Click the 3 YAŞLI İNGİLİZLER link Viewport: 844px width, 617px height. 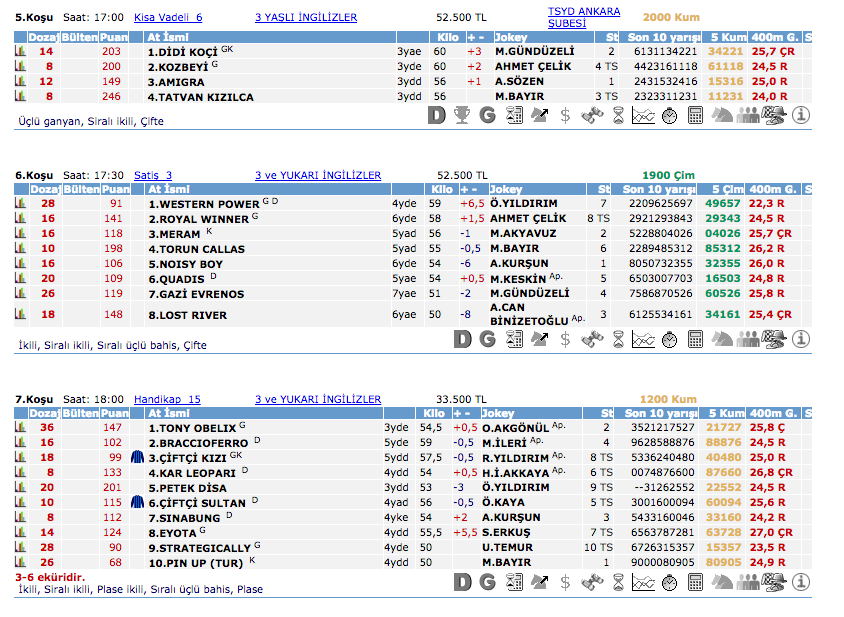pyautogui.click(x=306, y=18)
